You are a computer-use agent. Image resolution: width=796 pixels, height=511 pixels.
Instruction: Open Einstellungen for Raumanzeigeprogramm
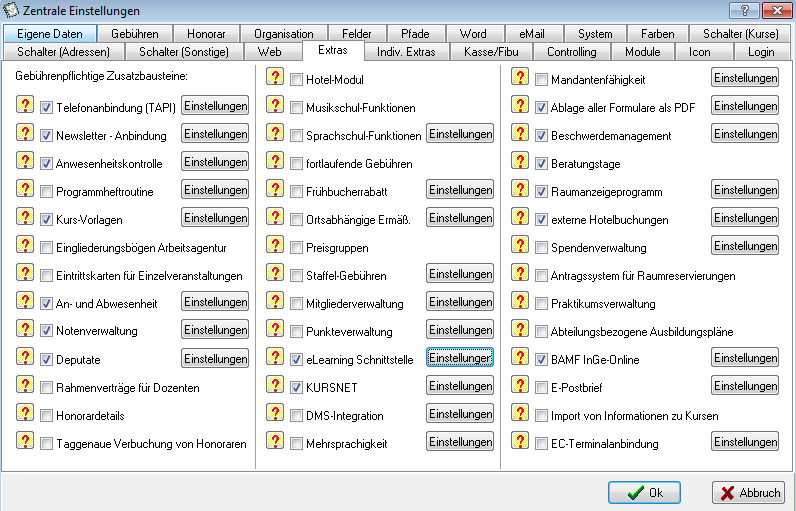[x=745, y=190]
